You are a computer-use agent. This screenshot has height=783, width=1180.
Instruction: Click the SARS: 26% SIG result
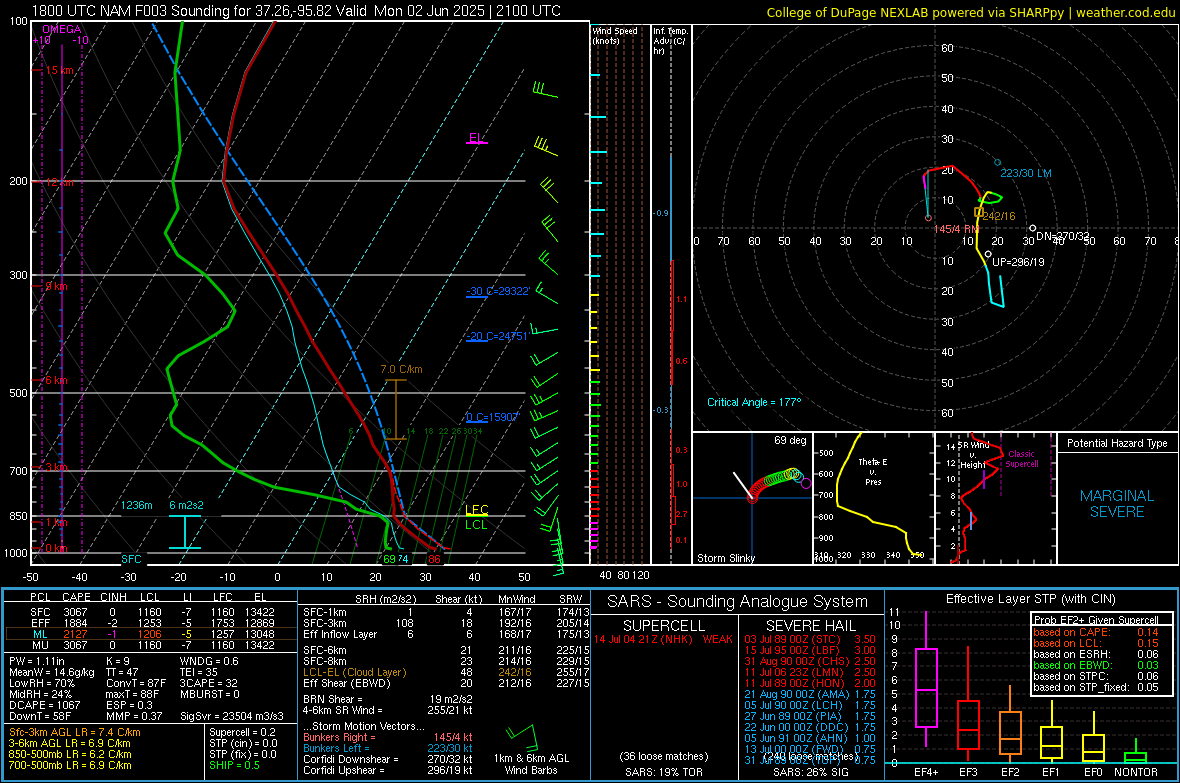coord(810,772)
